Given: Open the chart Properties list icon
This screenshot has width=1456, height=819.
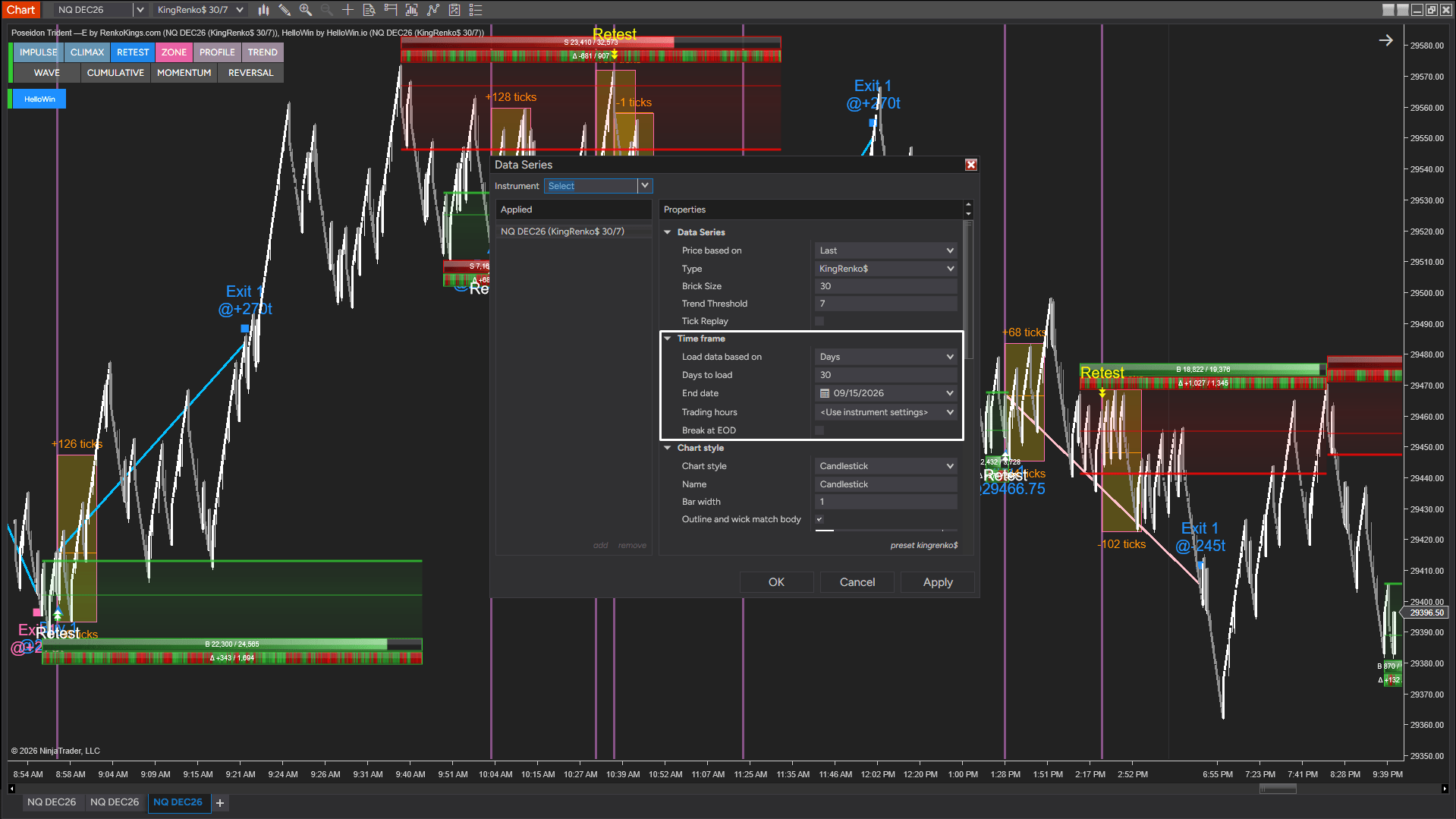Looking at the screenshot, I should point(476,10).
